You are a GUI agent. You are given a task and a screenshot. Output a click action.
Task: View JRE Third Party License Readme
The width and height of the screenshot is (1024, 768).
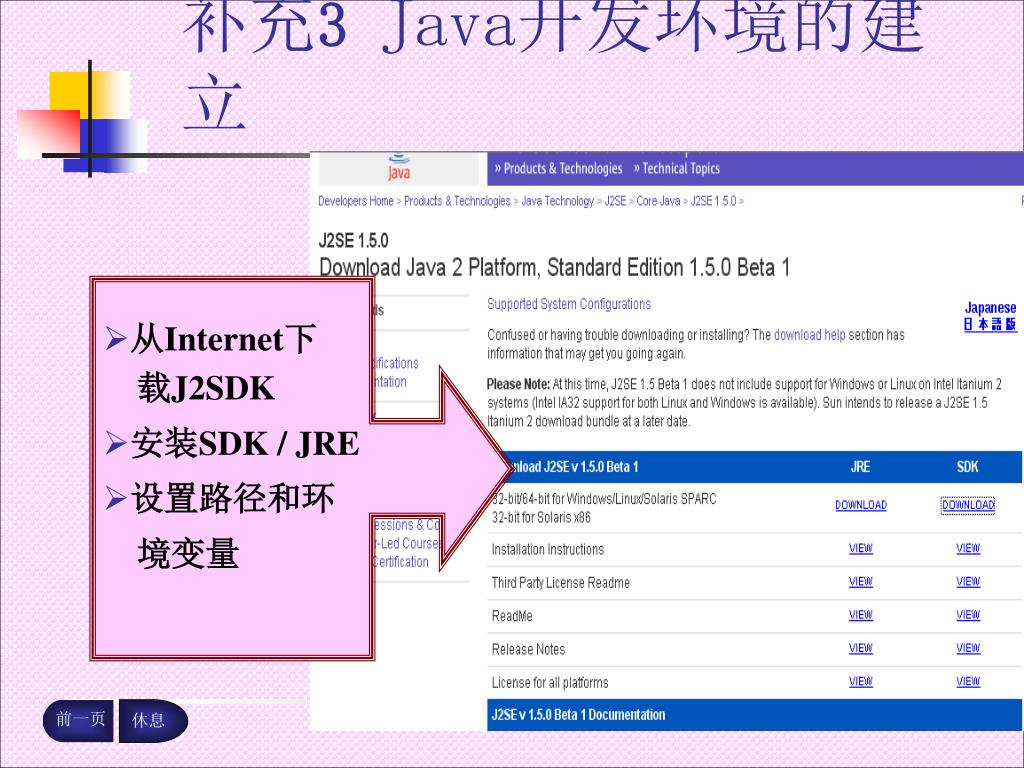861,582
